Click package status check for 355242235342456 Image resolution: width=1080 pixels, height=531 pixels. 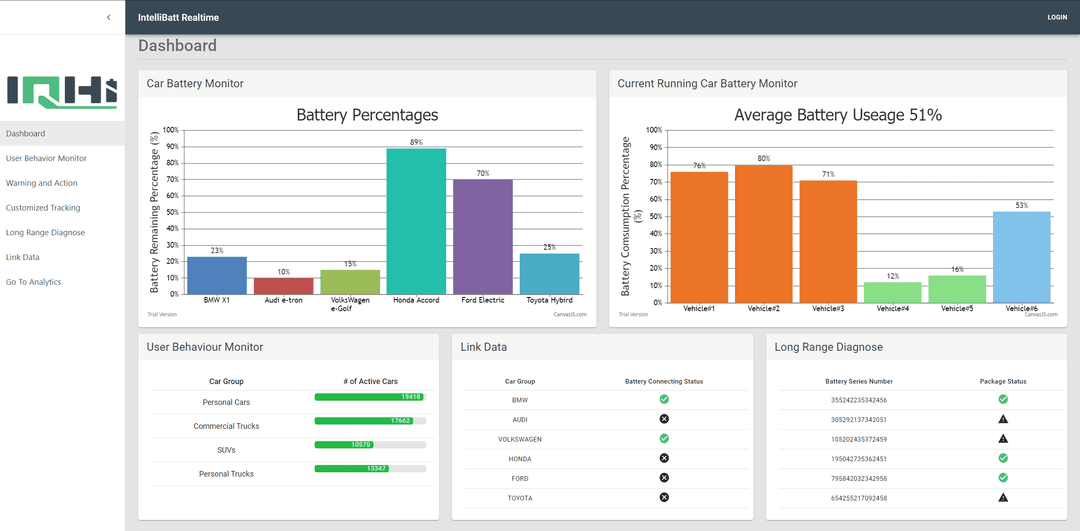click(1003, 399)
